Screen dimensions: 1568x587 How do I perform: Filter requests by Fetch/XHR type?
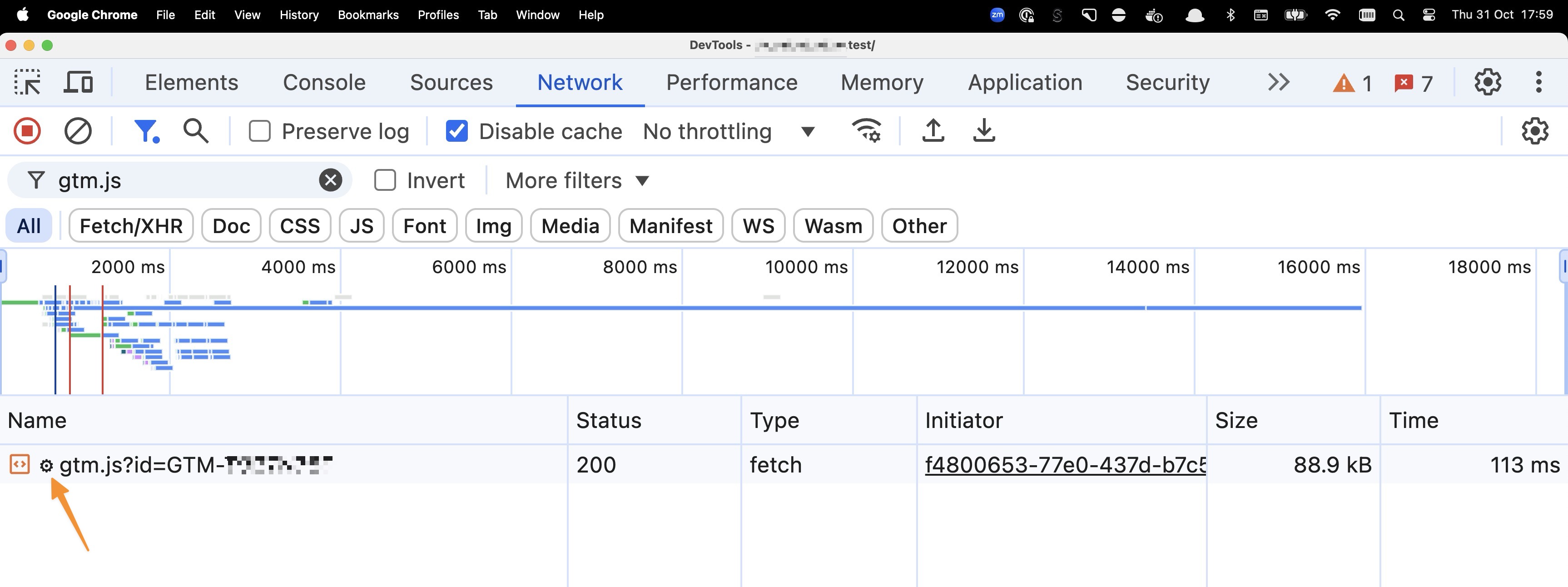tap(131, 226)
